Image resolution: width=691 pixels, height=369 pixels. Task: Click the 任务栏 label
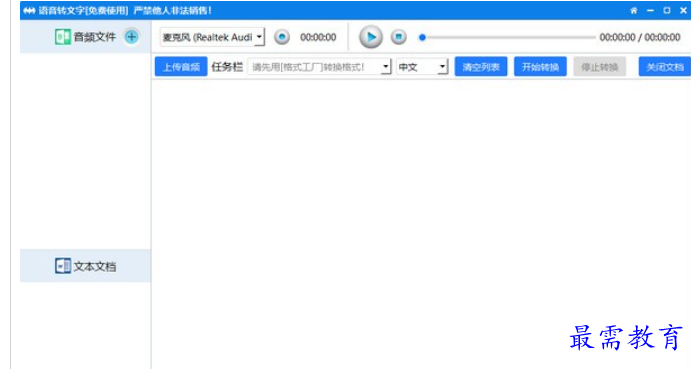click(x=227, y=67)
